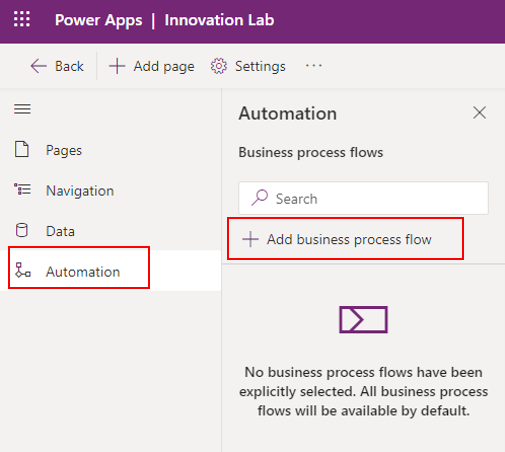Click the Data cylinder icon
This screenshot has height=452, width=505.
(x=22, y=230)
